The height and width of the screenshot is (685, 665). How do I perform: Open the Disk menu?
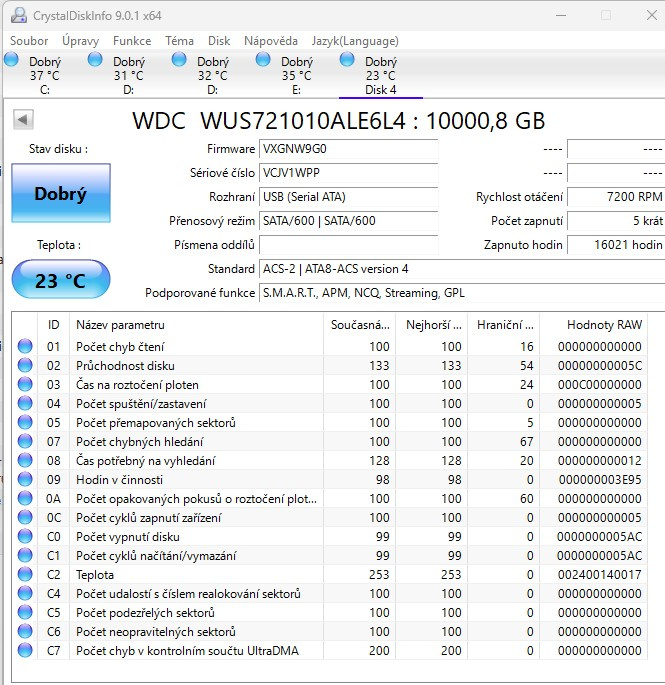219,41
